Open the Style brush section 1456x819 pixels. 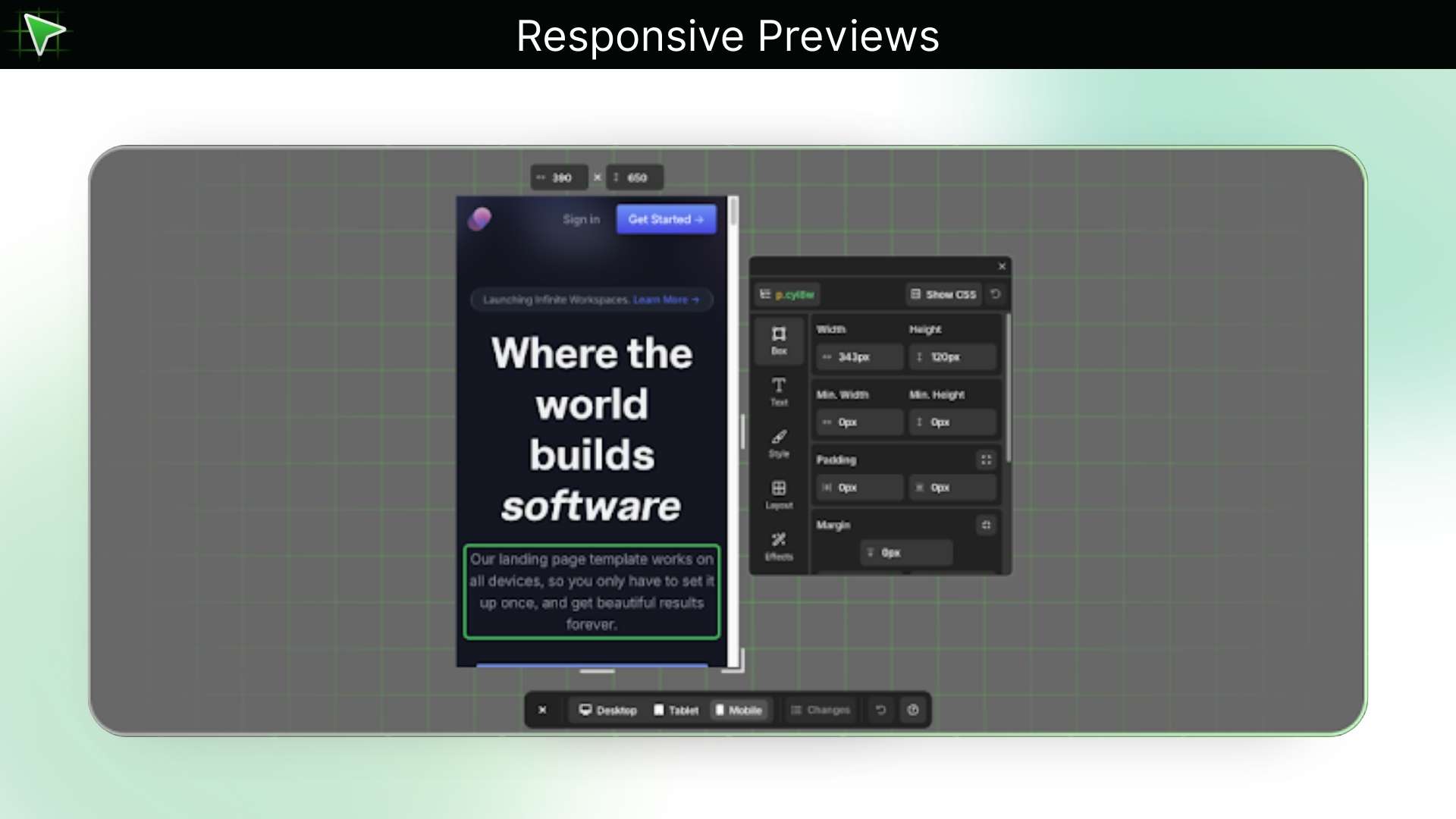click(x=779, y=443)
